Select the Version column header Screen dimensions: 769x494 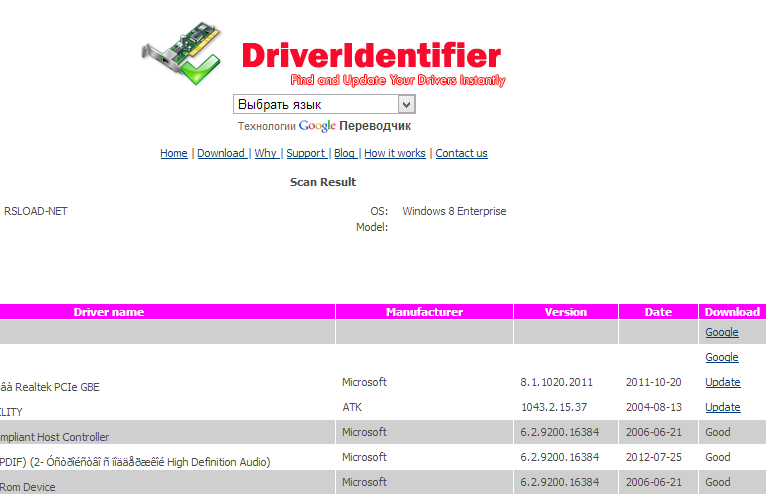coord(565,312)
